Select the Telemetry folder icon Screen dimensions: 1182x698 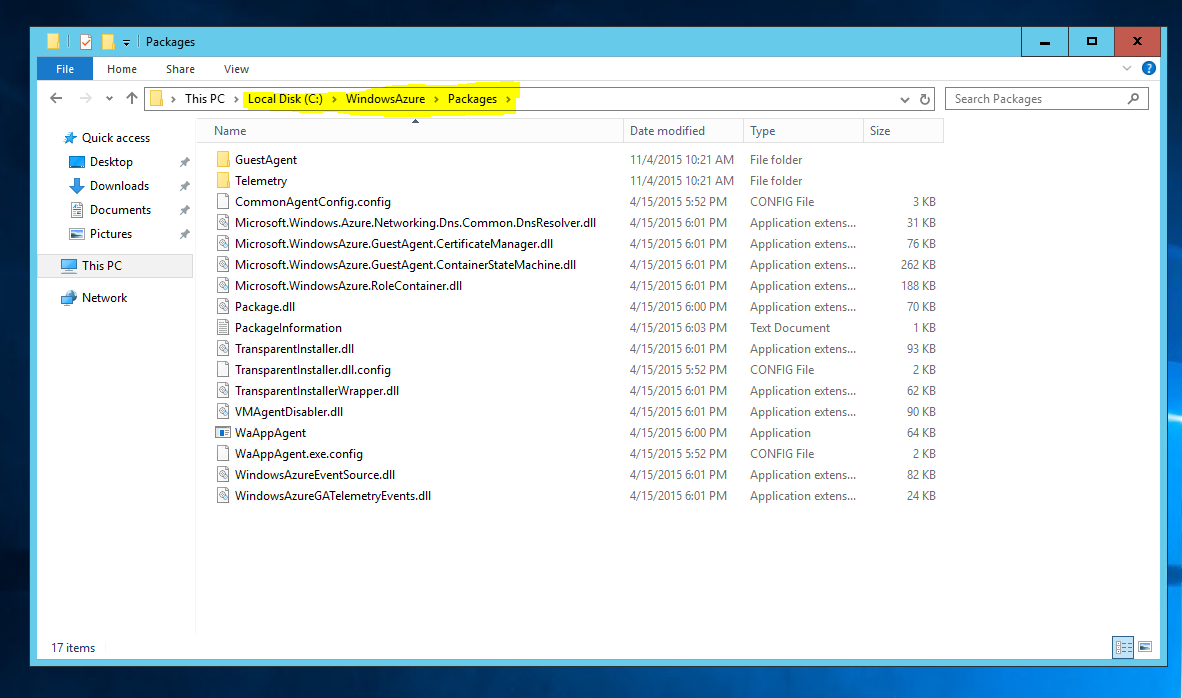(x=223, y=180)
